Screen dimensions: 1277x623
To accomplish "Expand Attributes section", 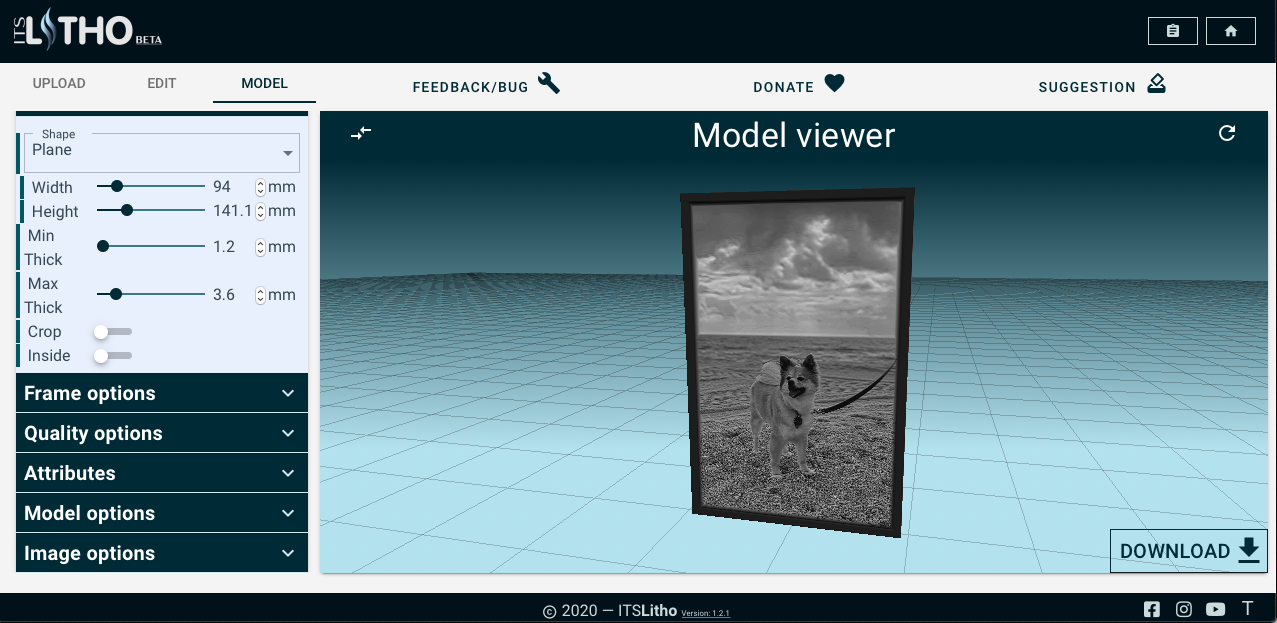I will (x=162, y=473).
